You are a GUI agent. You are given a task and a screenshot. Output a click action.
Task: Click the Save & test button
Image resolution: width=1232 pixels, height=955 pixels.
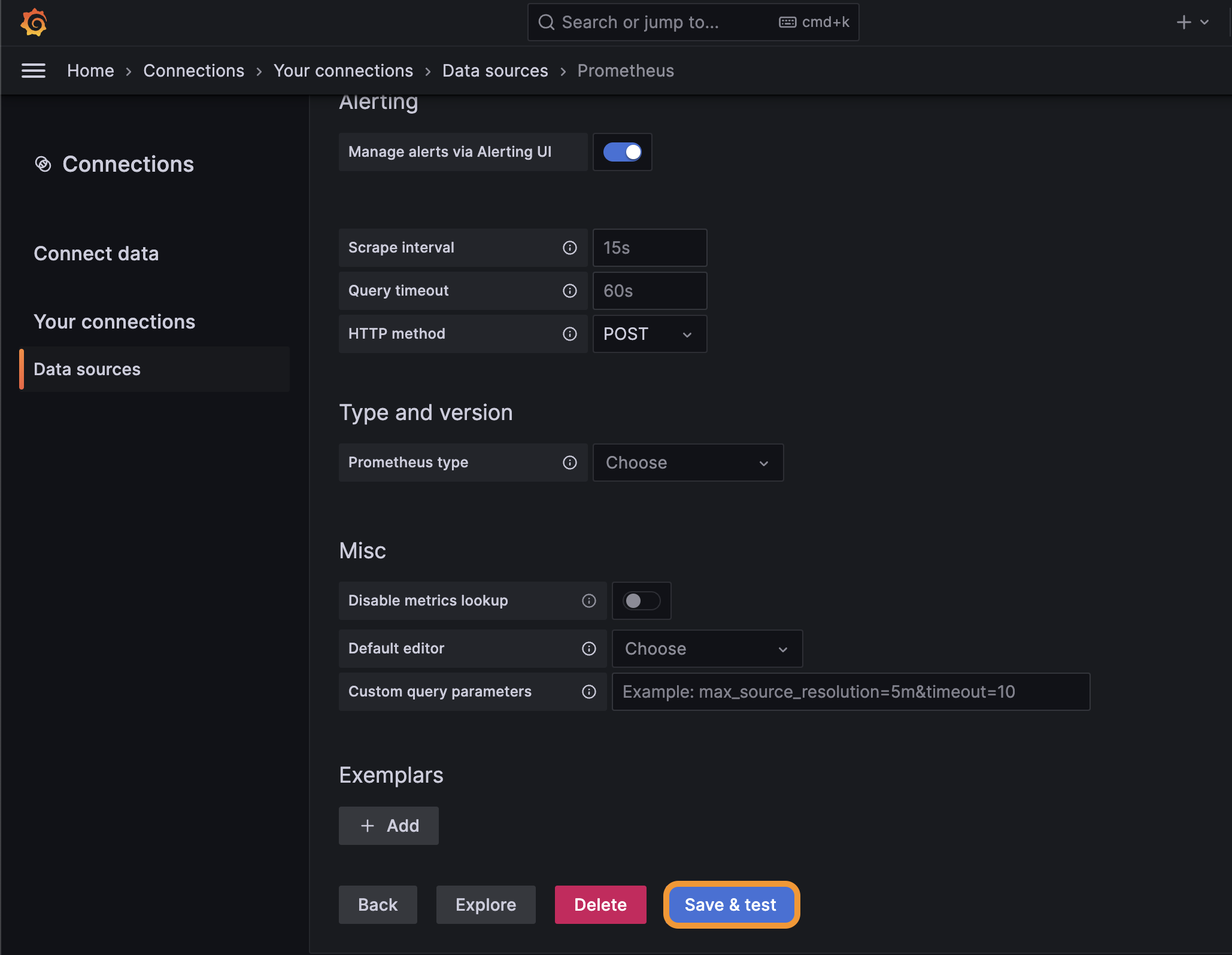[731, 905]
